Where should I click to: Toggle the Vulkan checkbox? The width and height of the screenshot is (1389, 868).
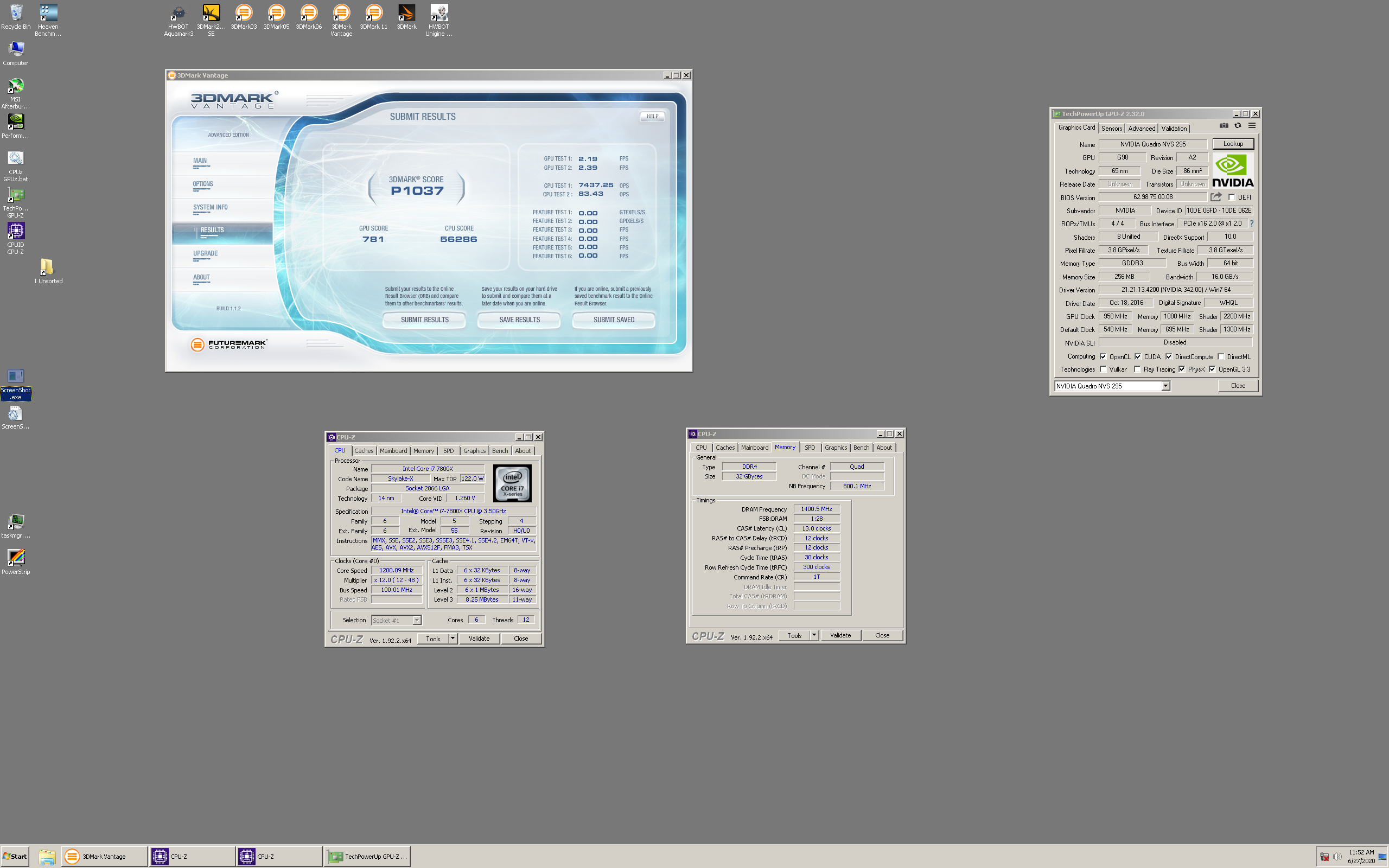pyautogui.click(x=1103, y=369)
